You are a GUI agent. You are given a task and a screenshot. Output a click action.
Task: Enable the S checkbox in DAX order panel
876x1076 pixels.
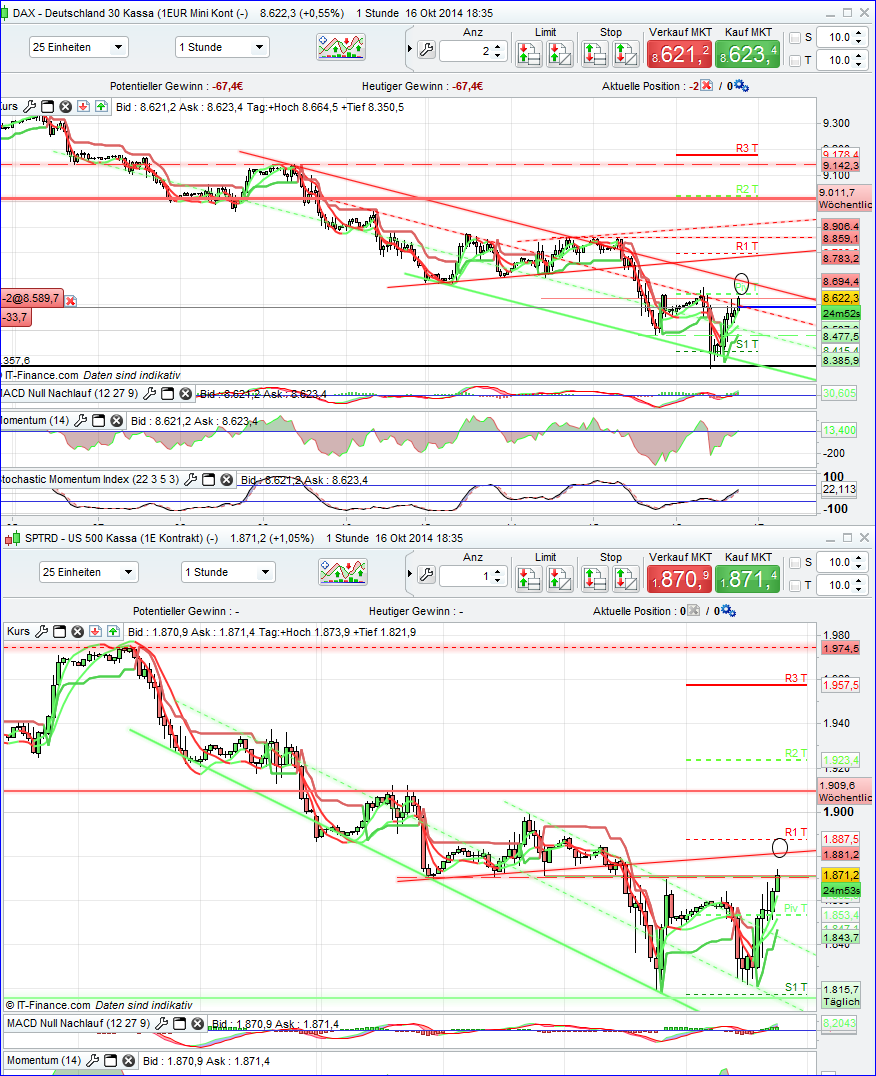pyautogui.click(x=796, y=36)
